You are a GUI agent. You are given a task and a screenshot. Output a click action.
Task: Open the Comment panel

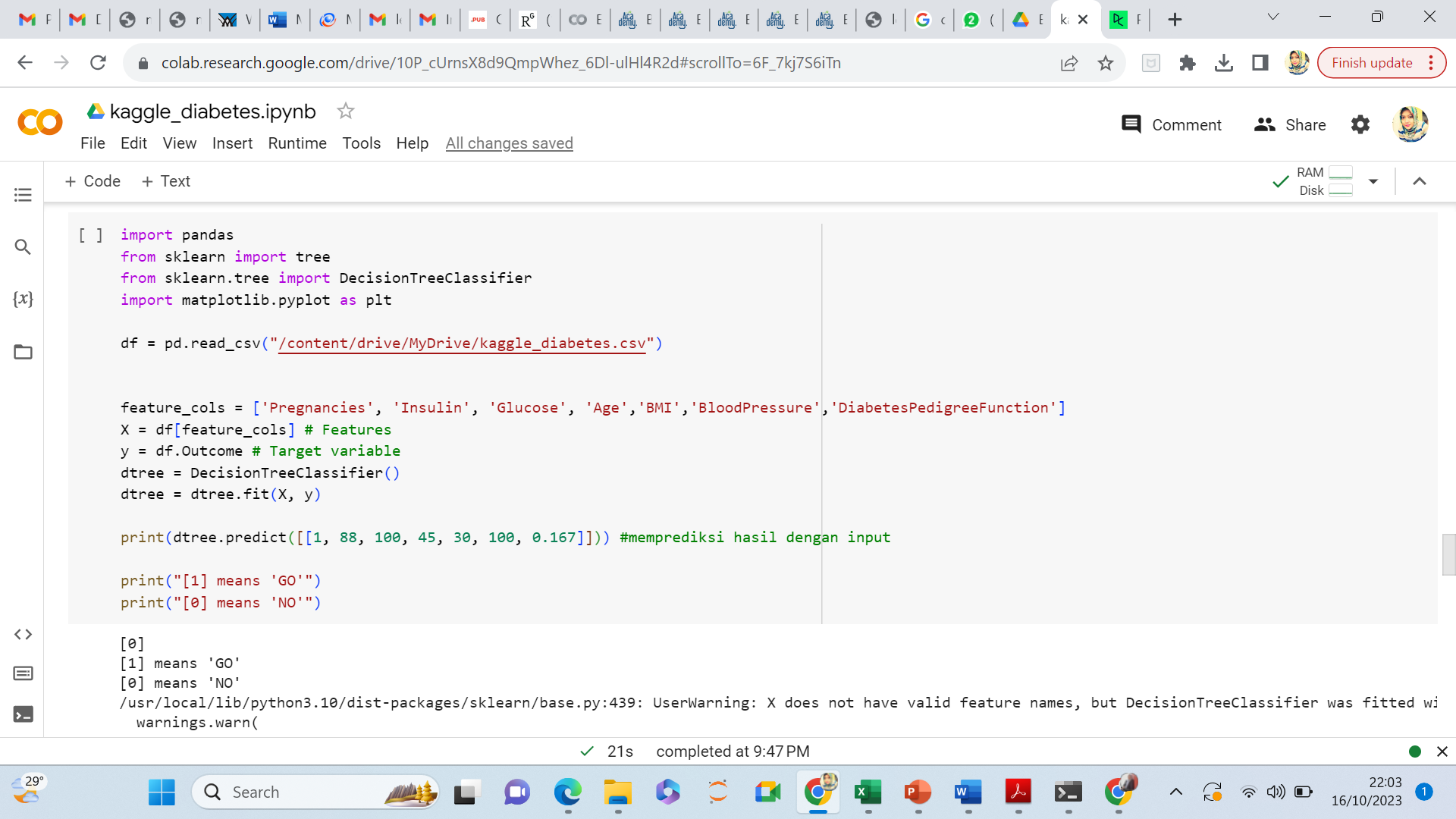[1172, 125]
